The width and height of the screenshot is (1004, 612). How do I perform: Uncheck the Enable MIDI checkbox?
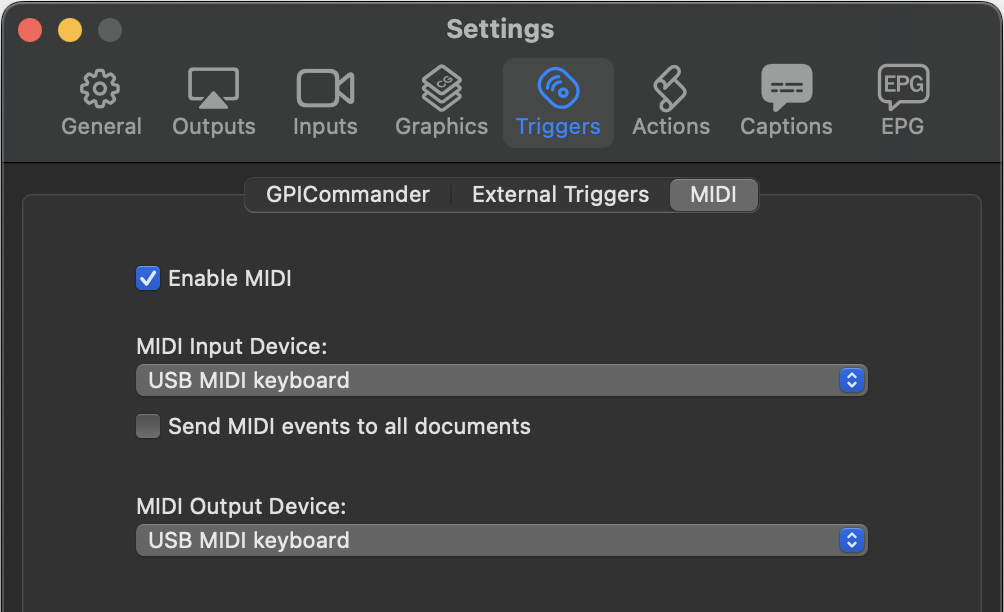[x=148, y=278]
